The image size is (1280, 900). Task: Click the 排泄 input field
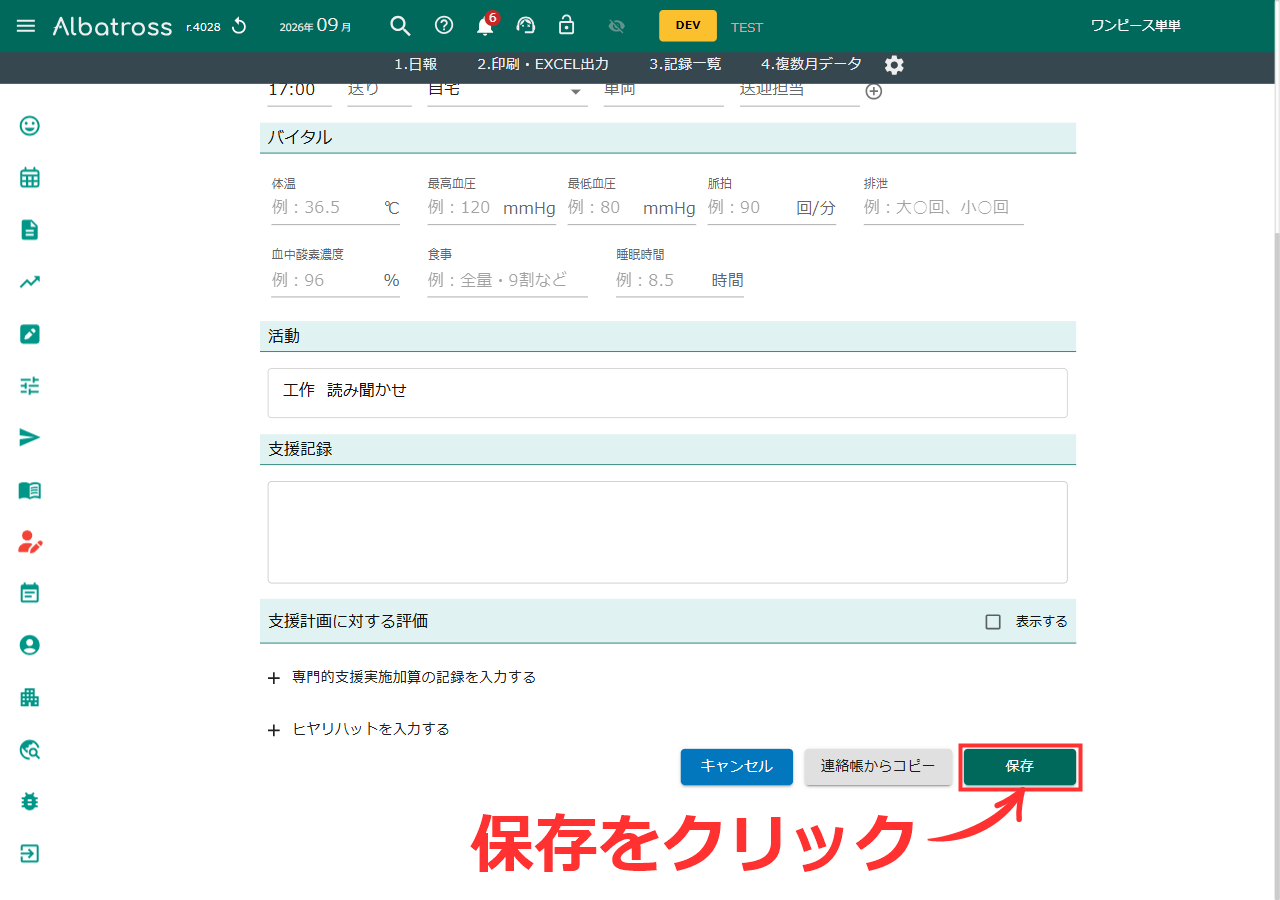943,208
